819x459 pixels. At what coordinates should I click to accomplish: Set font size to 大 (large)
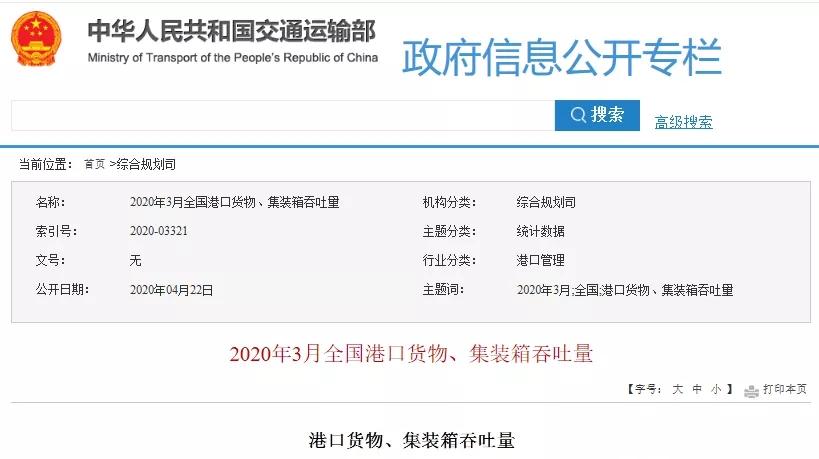(677, 389)
